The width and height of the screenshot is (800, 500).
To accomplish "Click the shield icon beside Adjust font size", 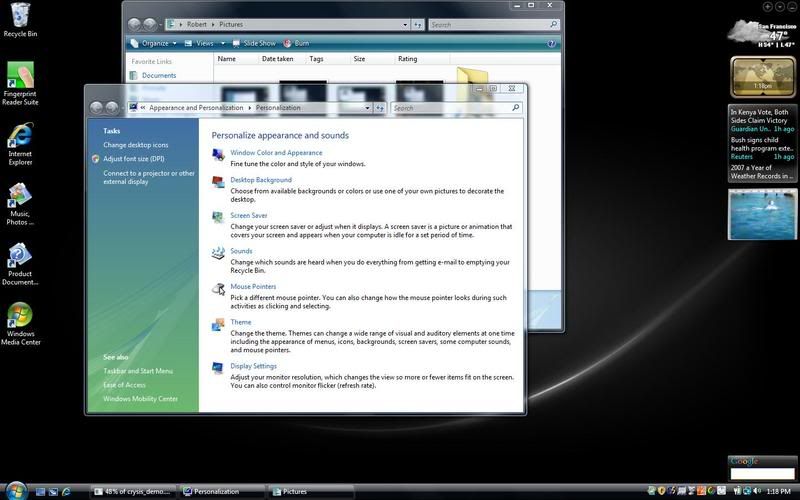I will pos(95,159).
